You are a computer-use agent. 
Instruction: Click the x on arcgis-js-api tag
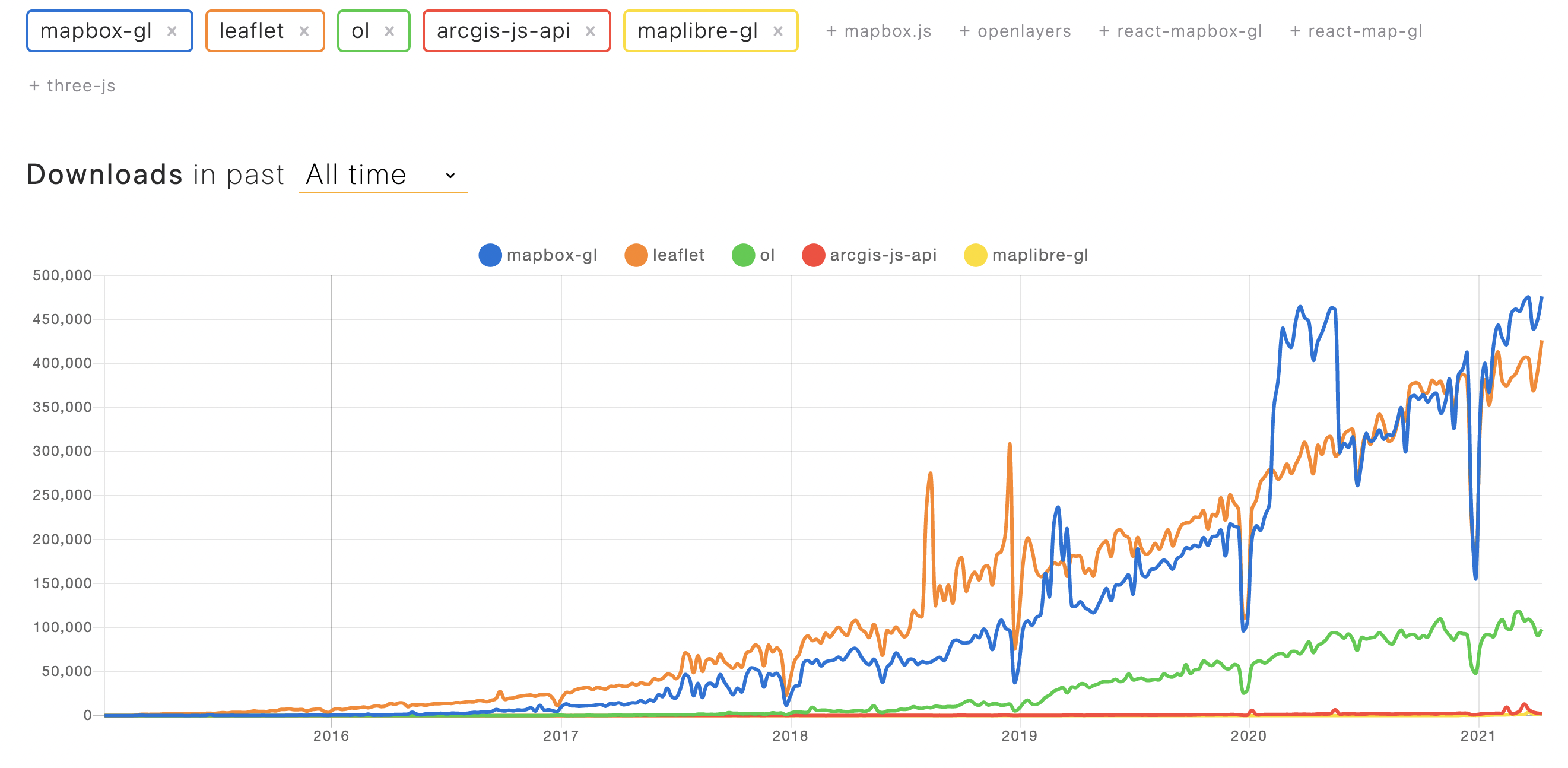(590, 31)
